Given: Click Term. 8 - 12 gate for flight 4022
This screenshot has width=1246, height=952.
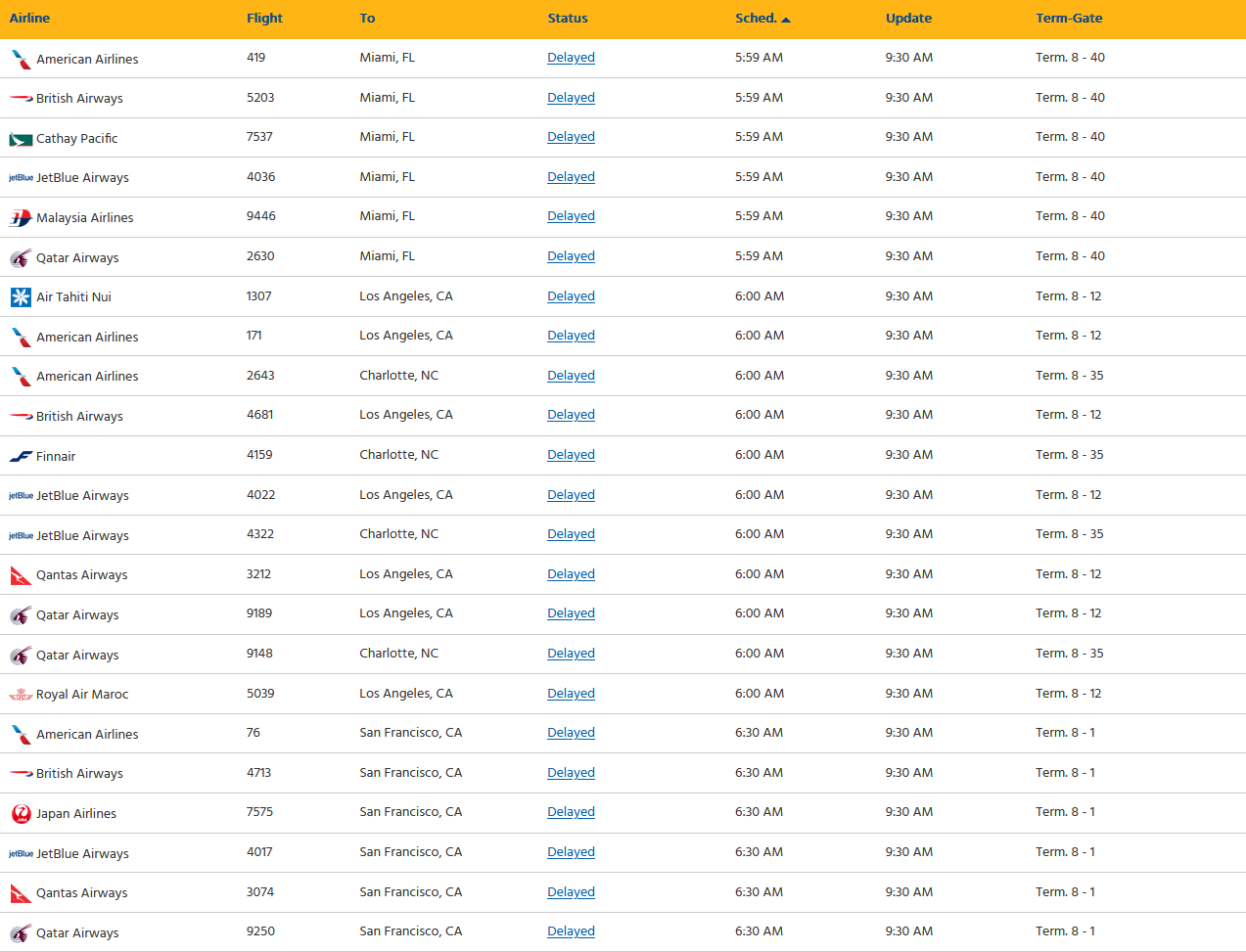Looking at the screenshot, I should pos(1069,495).
